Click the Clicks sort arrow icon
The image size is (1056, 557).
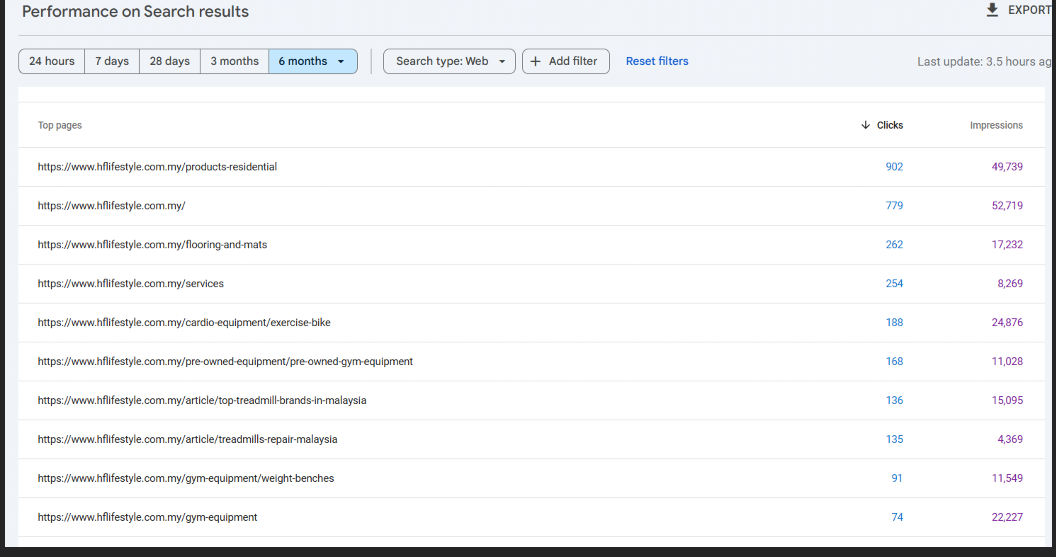865,125
